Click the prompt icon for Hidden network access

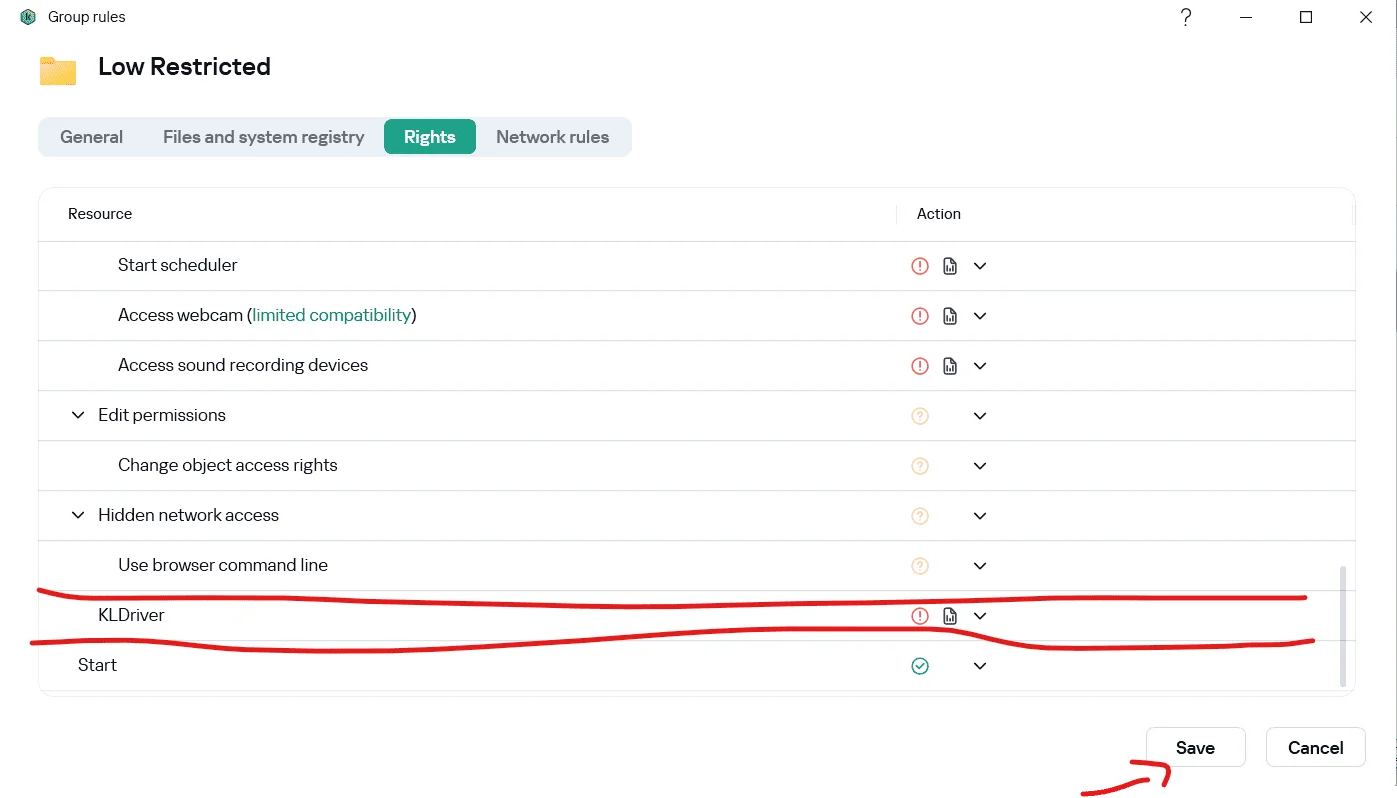click(920, 516)
